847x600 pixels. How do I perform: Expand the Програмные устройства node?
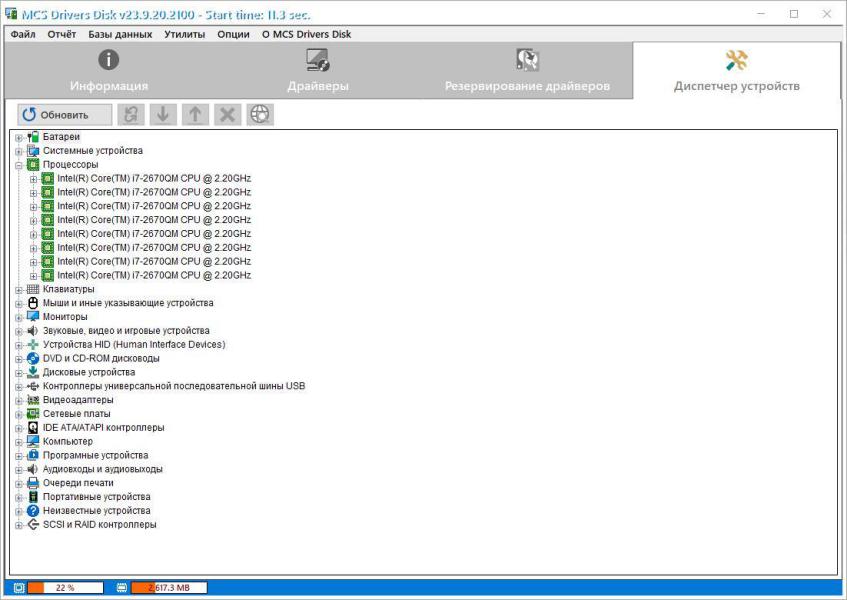pyautogui.click(x=19, y=456)
